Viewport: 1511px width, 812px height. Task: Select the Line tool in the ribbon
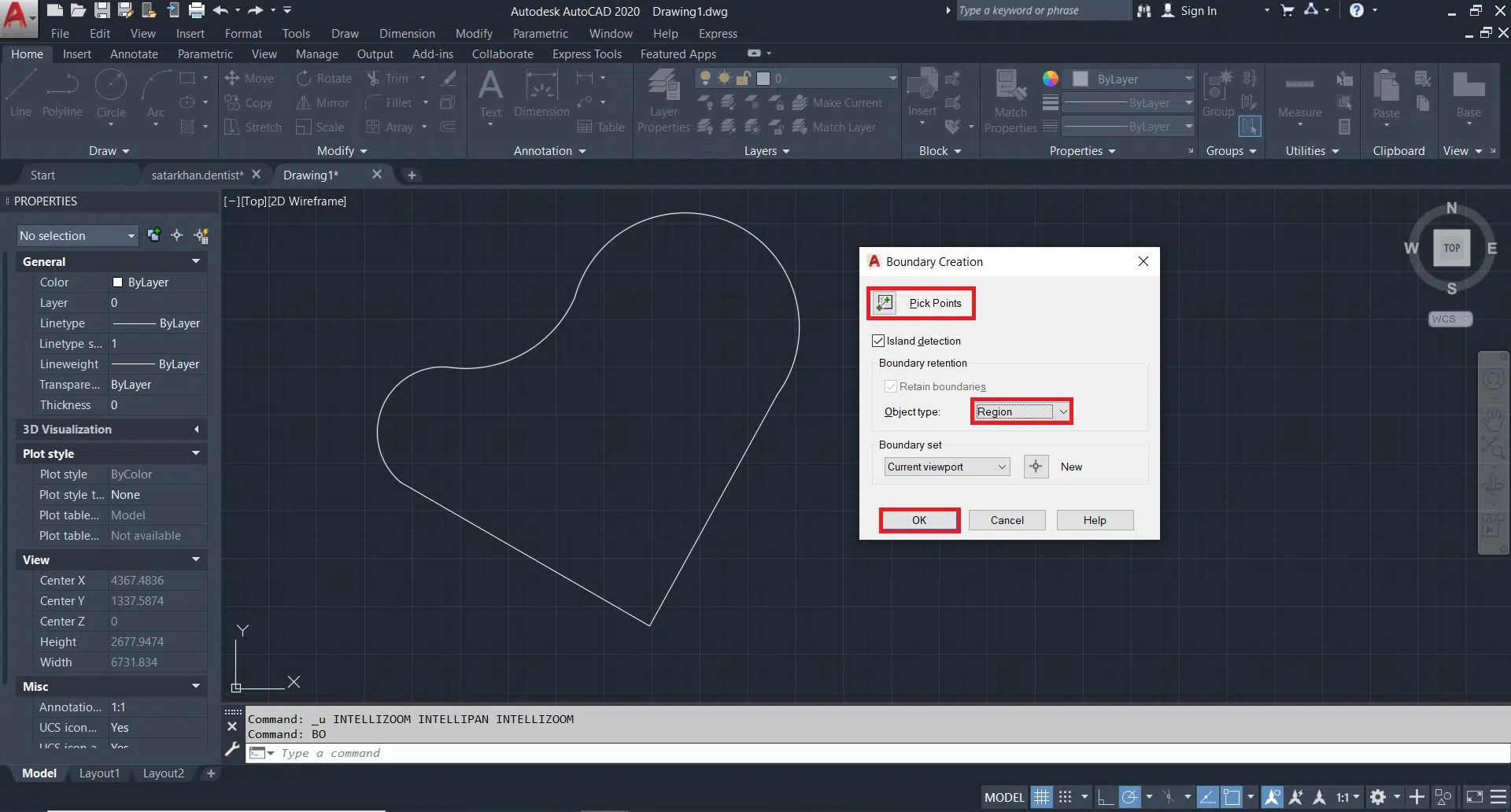tap(20, 91)
